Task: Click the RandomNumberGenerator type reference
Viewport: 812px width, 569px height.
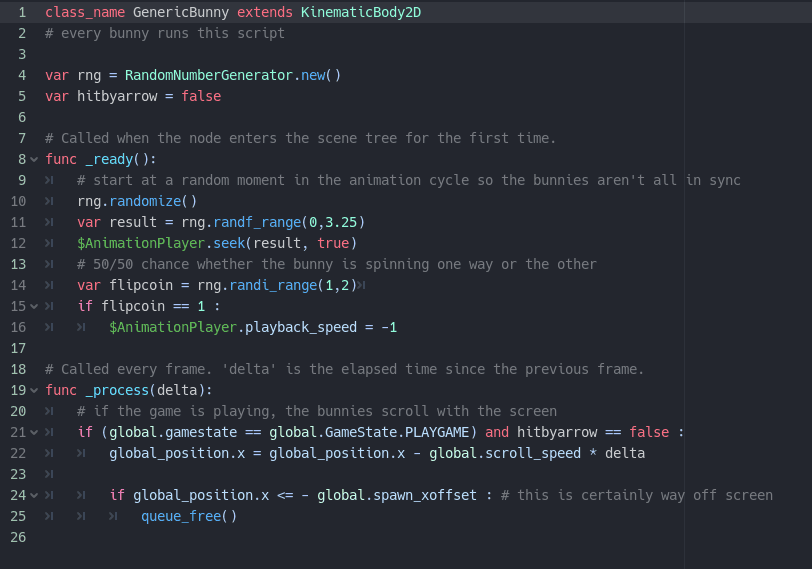Action: point(209,76)
